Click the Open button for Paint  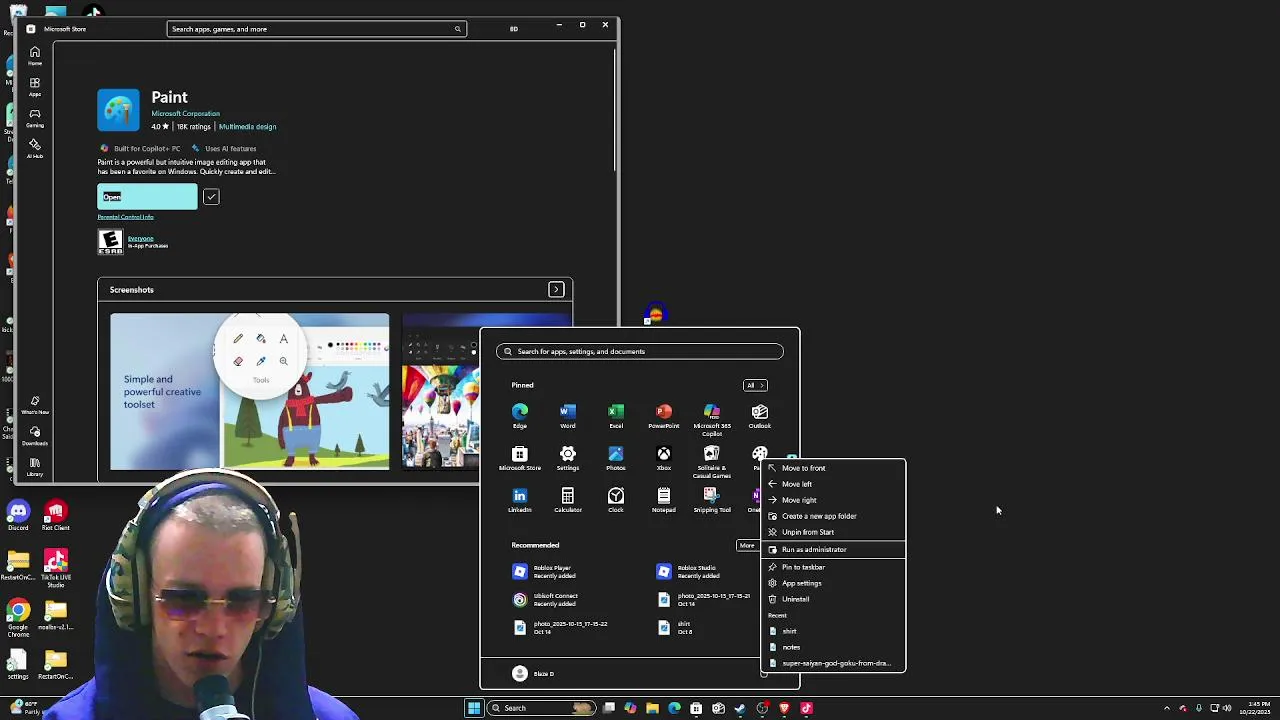pos(147,197)
